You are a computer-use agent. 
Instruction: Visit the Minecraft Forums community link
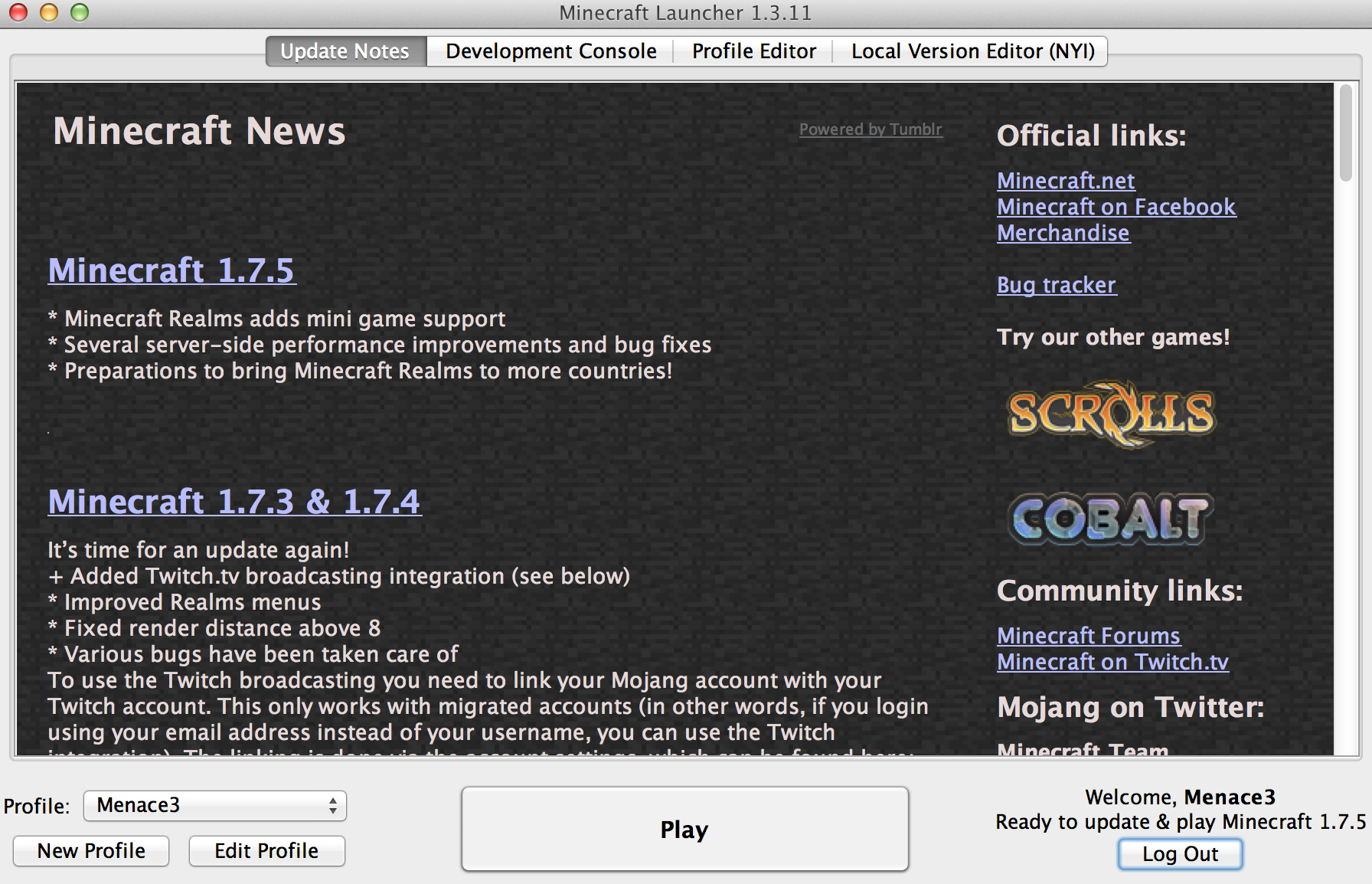coord(1089,636)
